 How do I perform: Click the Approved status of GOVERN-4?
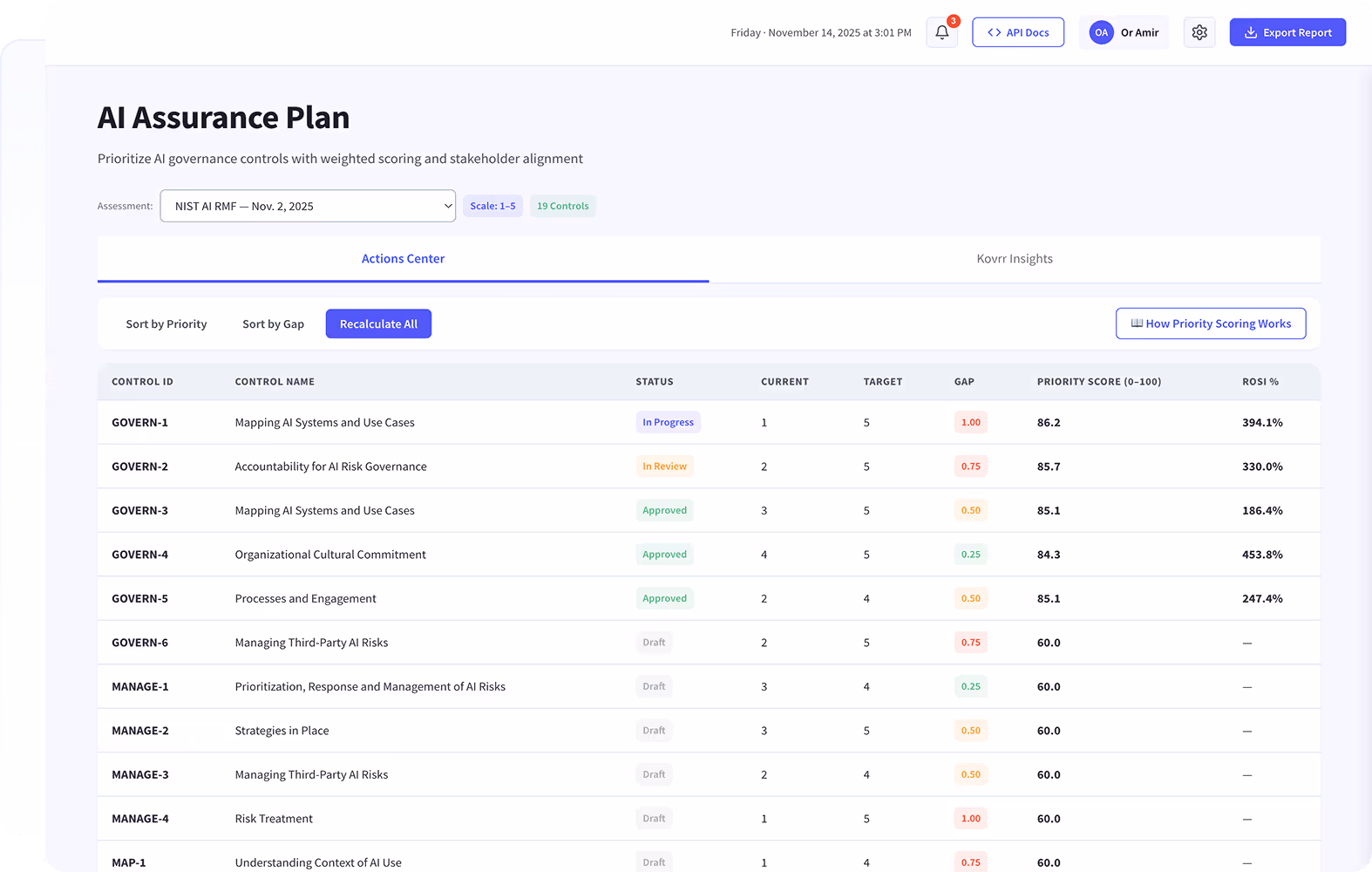pyautogui.click(x=664, y=555)
